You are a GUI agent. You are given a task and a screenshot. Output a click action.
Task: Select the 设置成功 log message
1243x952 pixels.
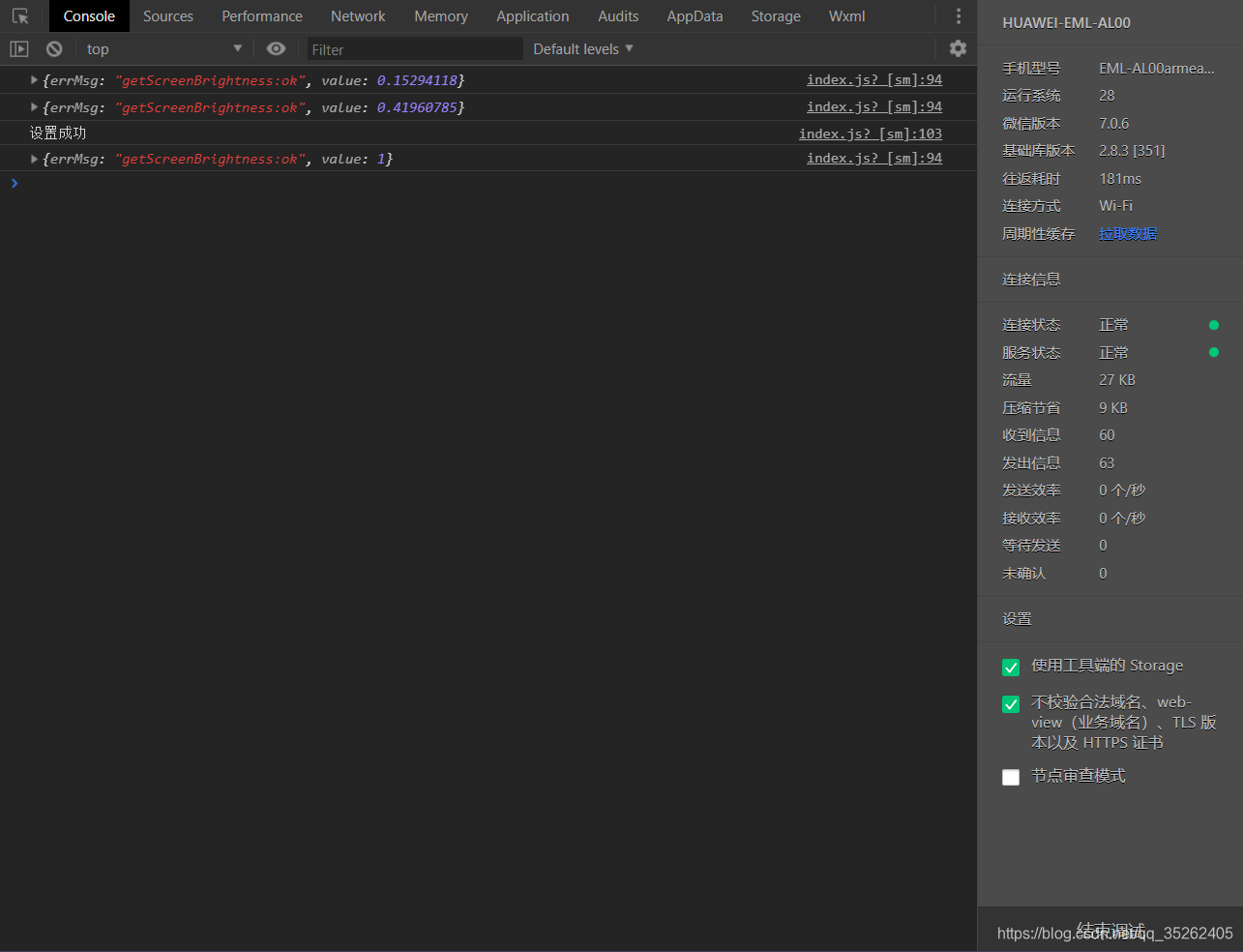point(58,133)
